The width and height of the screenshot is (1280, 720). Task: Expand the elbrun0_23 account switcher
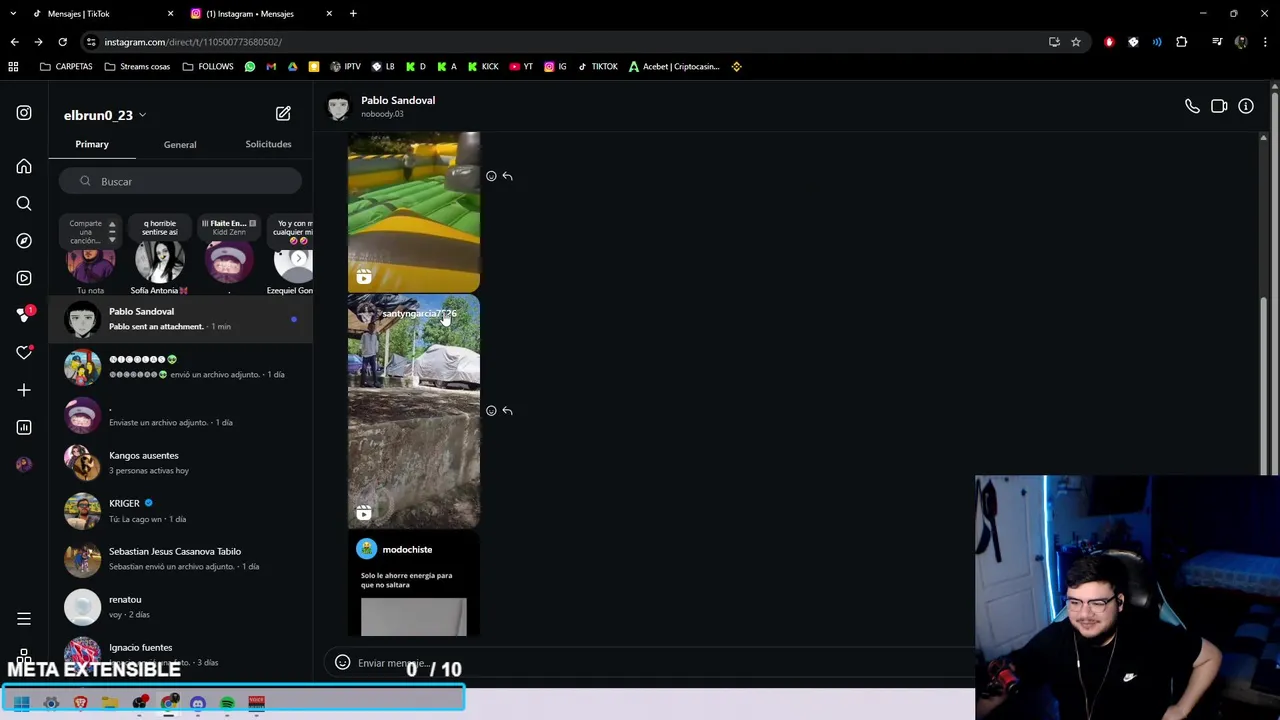tap(105, 115)
